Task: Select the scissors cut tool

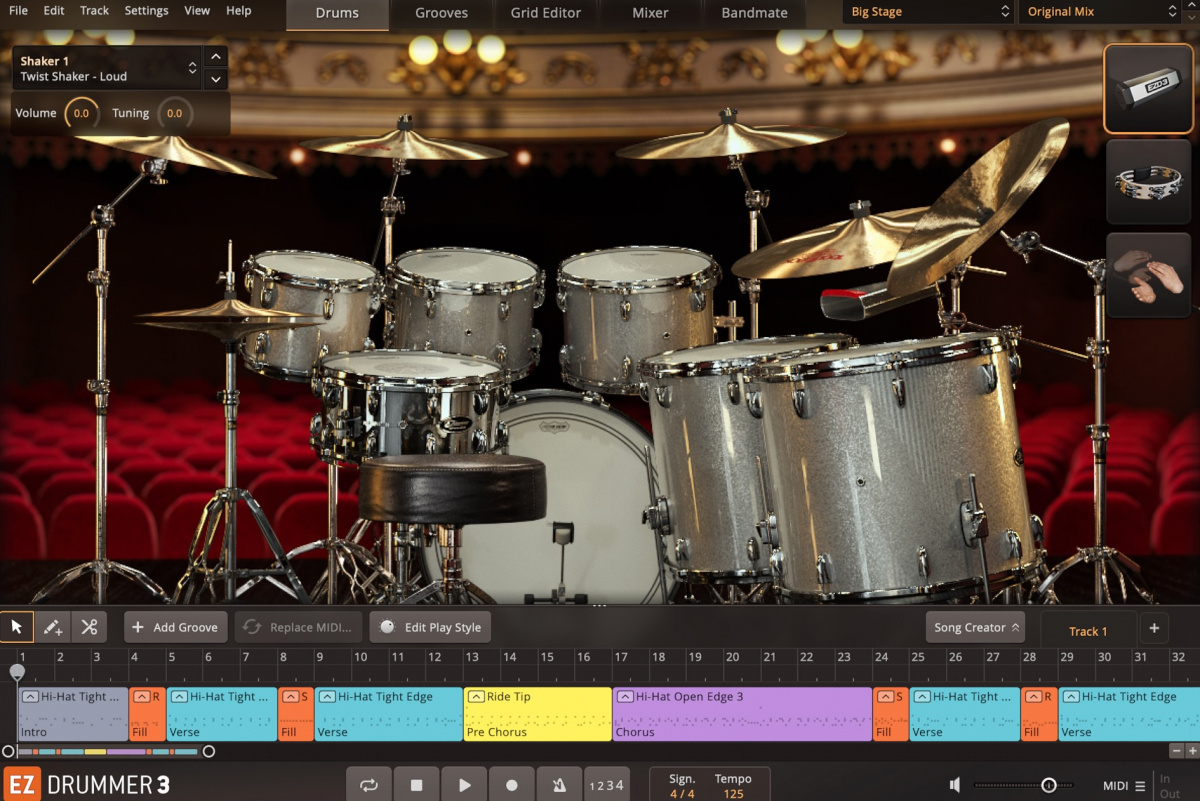Action: tap(88, 626)
